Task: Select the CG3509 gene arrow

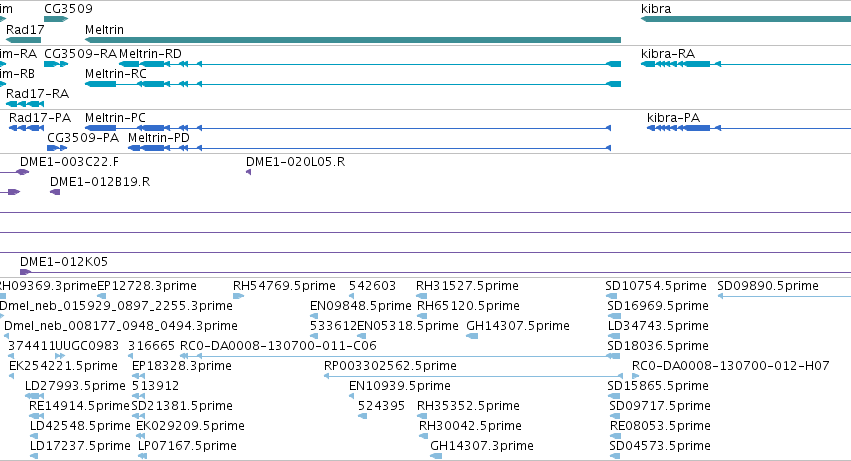Action: coord(56,19)
